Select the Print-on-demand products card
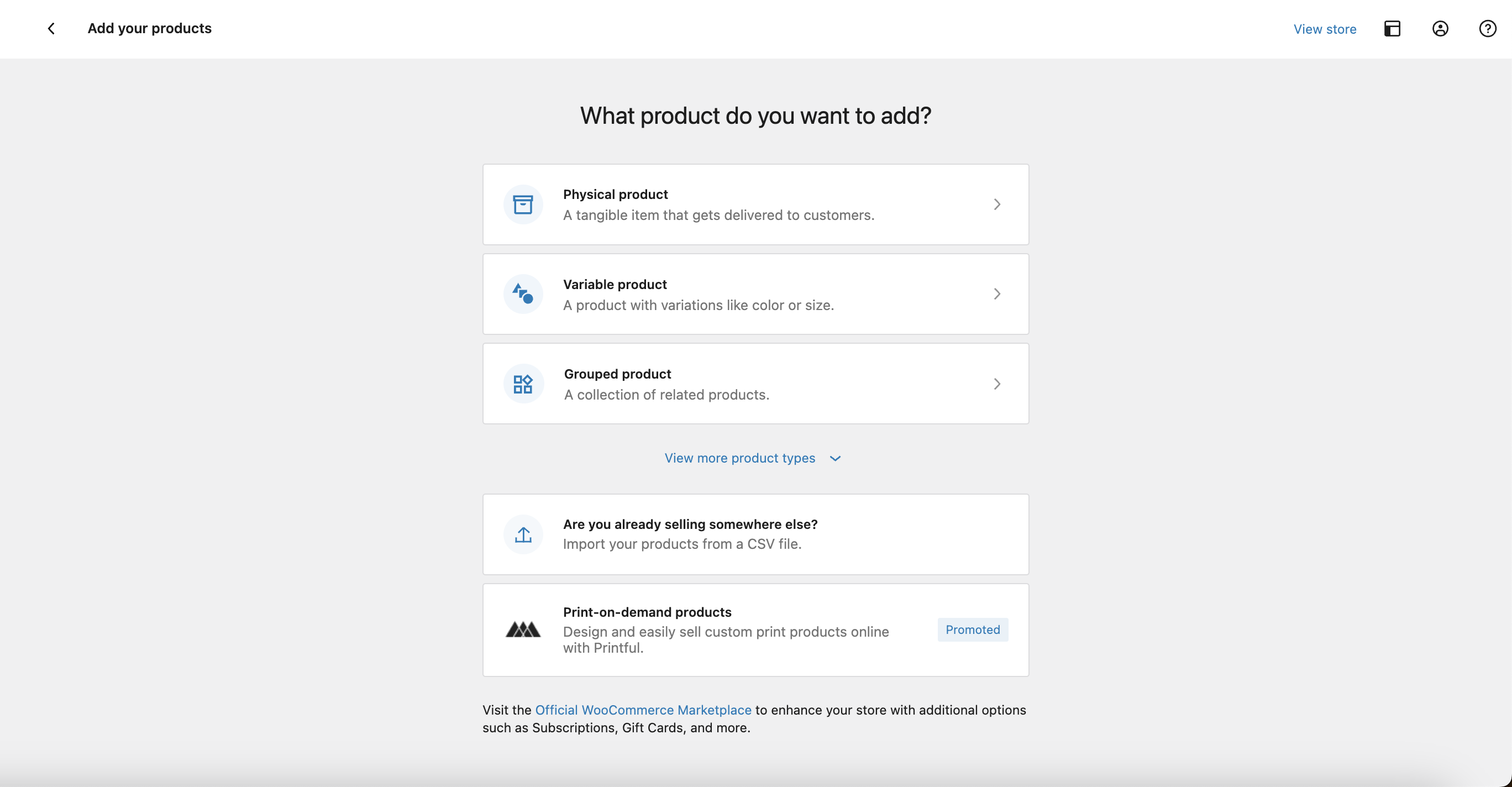Screen dimensions: 1512x787 (756, 629)
